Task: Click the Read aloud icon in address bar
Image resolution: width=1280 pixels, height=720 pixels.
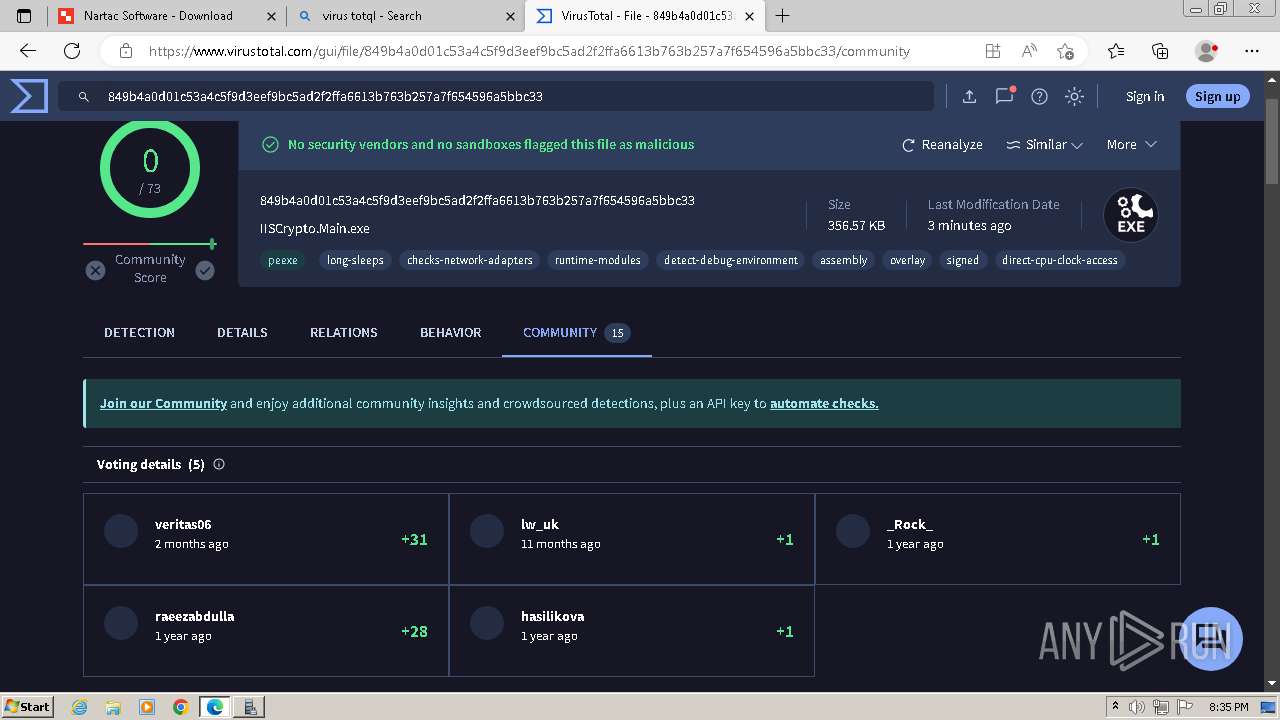Action: pos(1028,51)
